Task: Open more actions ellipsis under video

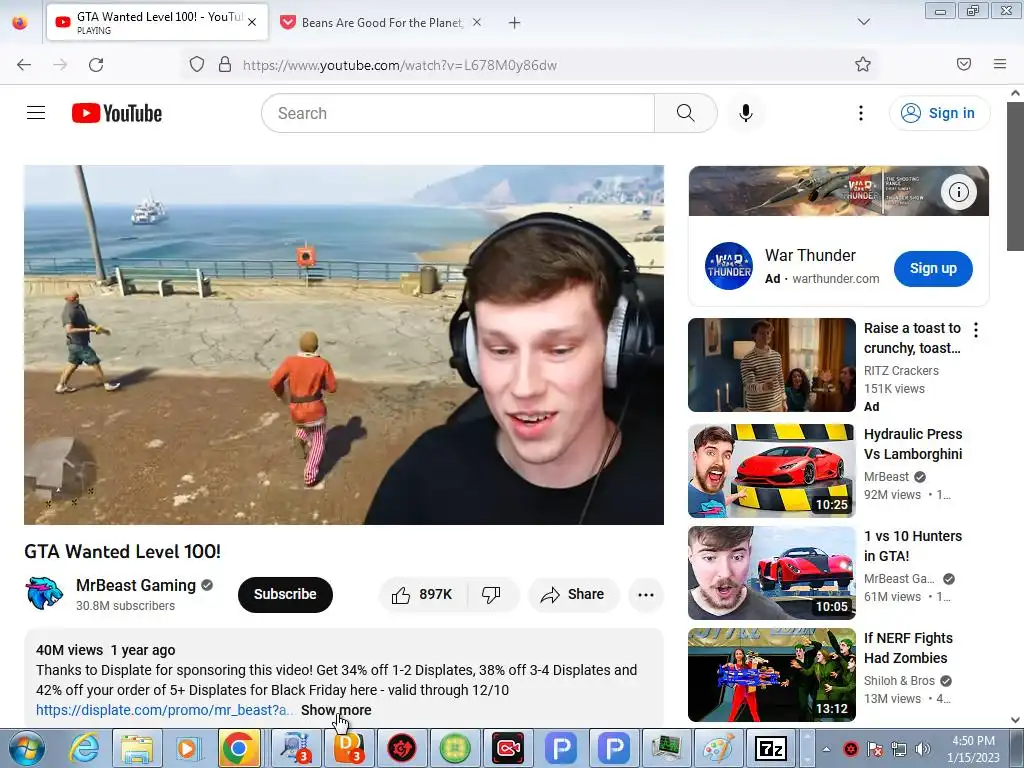Action: tap(646, 594)
